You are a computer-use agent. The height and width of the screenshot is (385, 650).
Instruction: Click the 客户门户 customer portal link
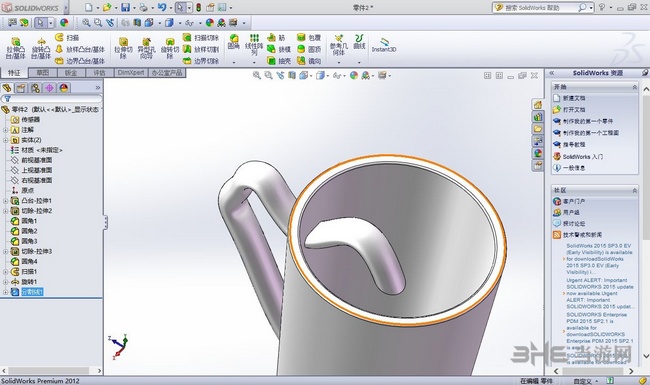[574, 201]
